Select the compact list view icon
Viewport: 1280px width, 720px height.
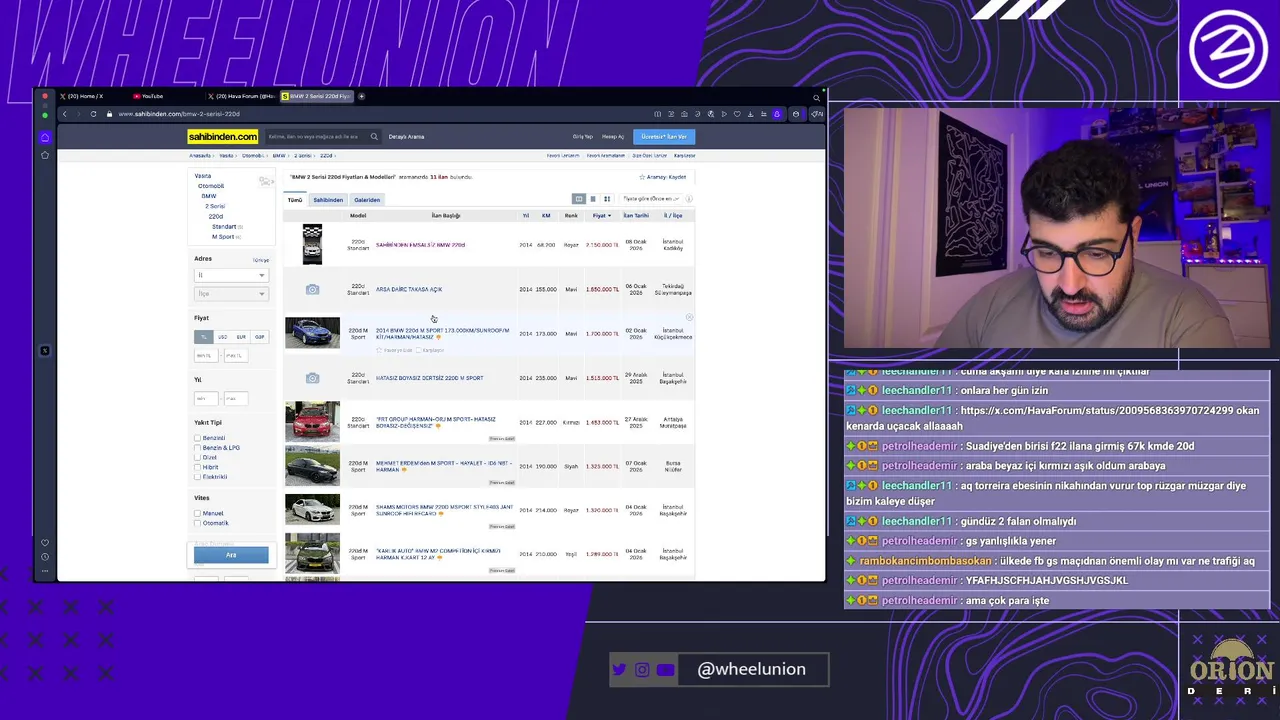coord(592,199)
